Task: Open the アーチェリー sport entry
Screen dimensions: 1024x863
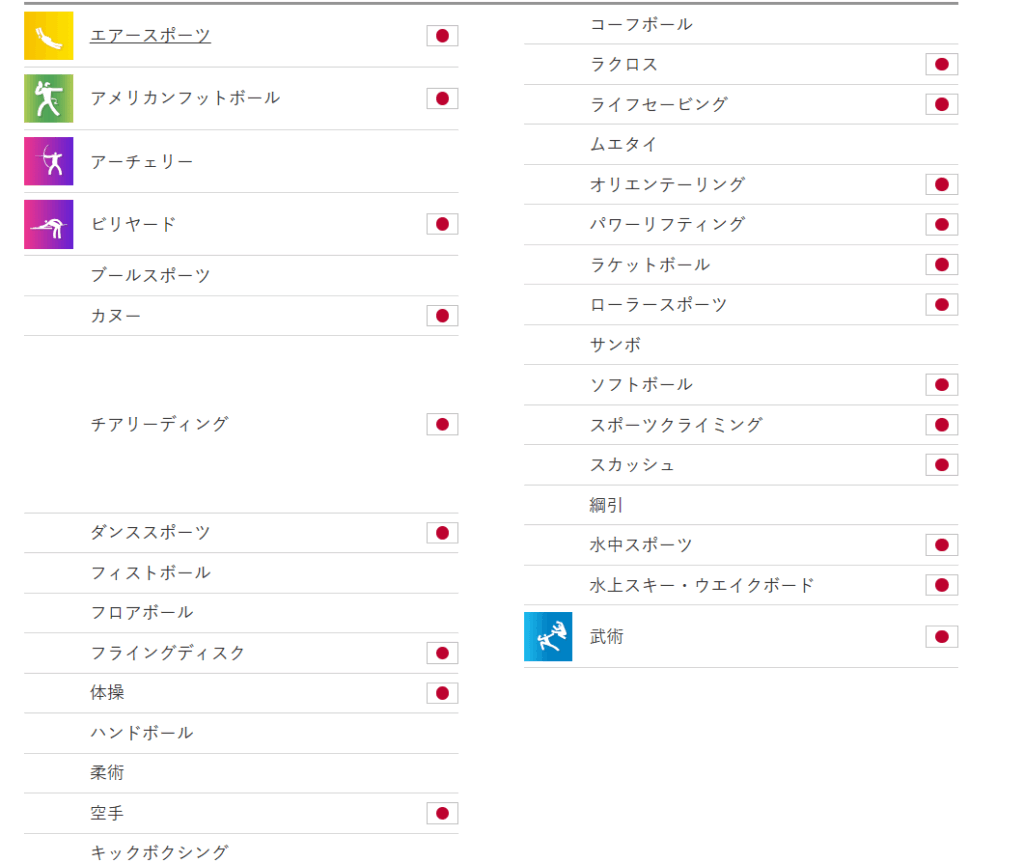Action: click(x=142, y=161)
